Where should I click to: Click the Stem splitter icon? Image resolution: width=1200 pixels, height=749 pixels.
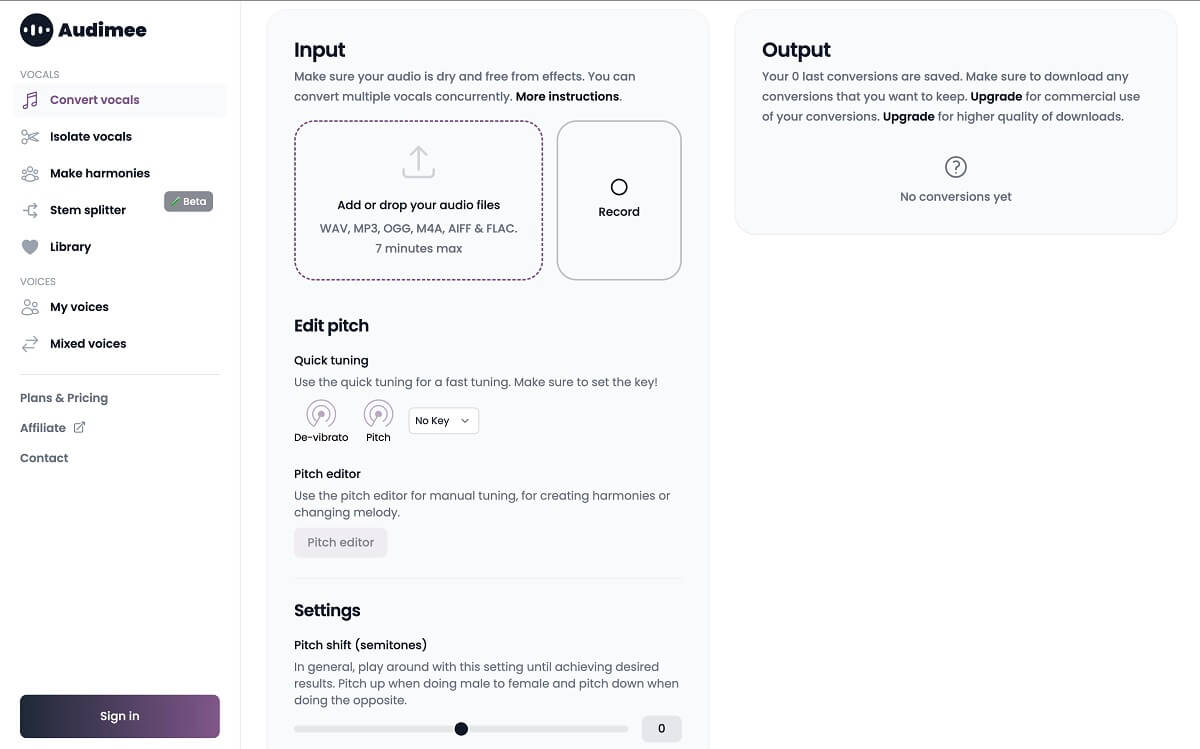30,210
